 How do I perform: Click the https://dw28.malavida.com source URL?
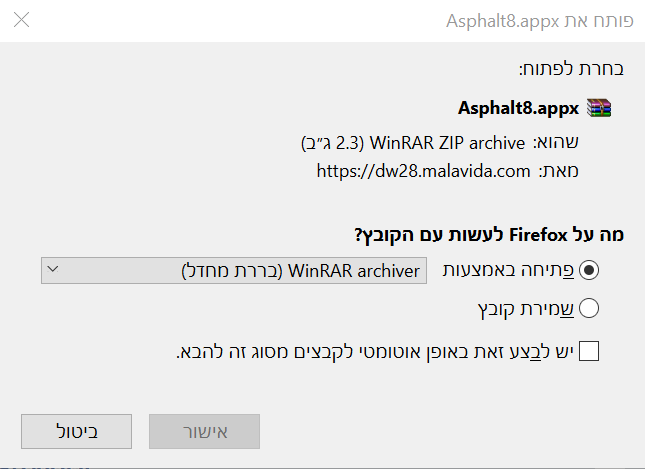[423, 171]
